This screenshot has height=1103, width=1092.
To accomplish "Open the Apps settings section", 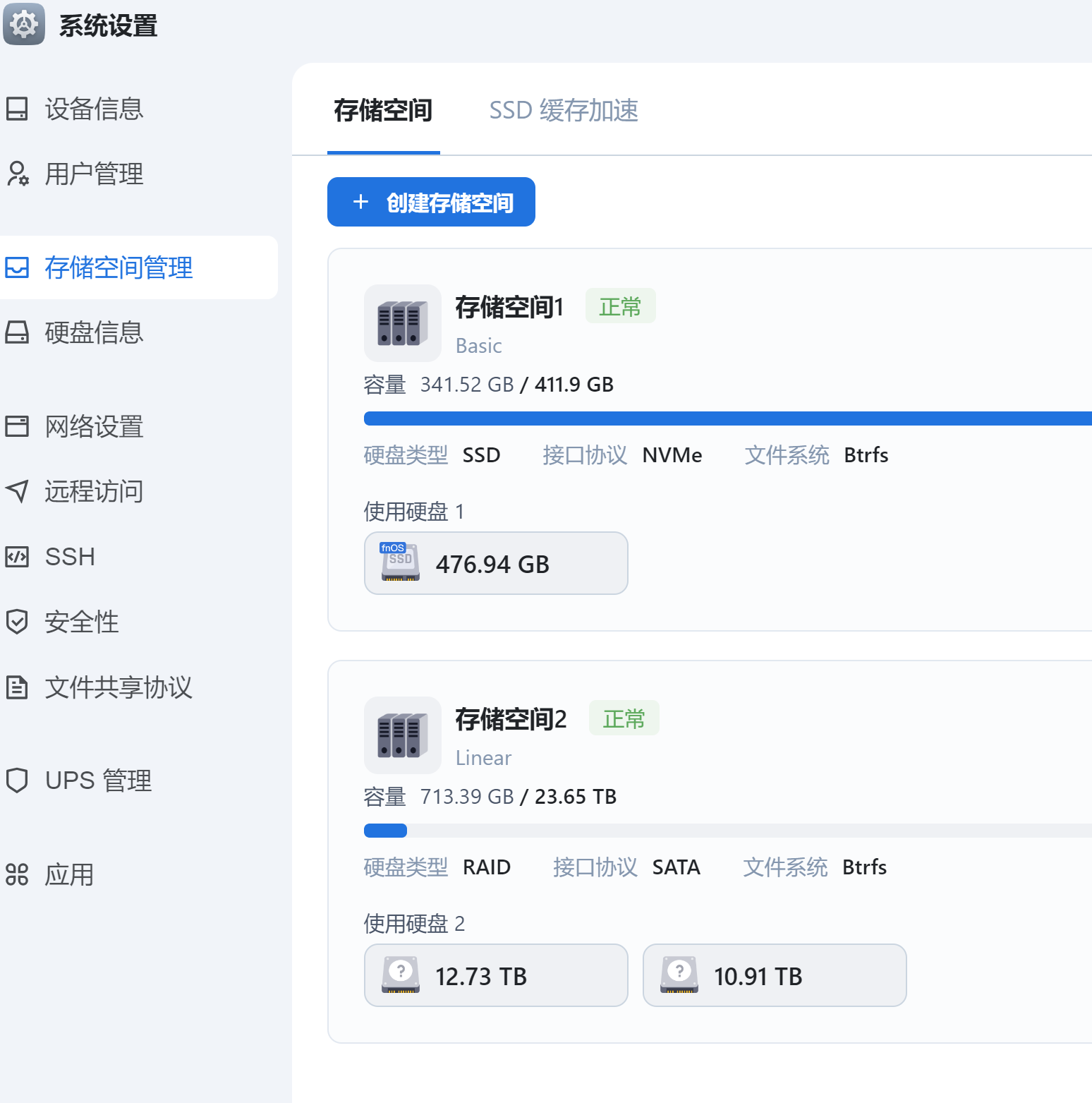I will point(69,875).
